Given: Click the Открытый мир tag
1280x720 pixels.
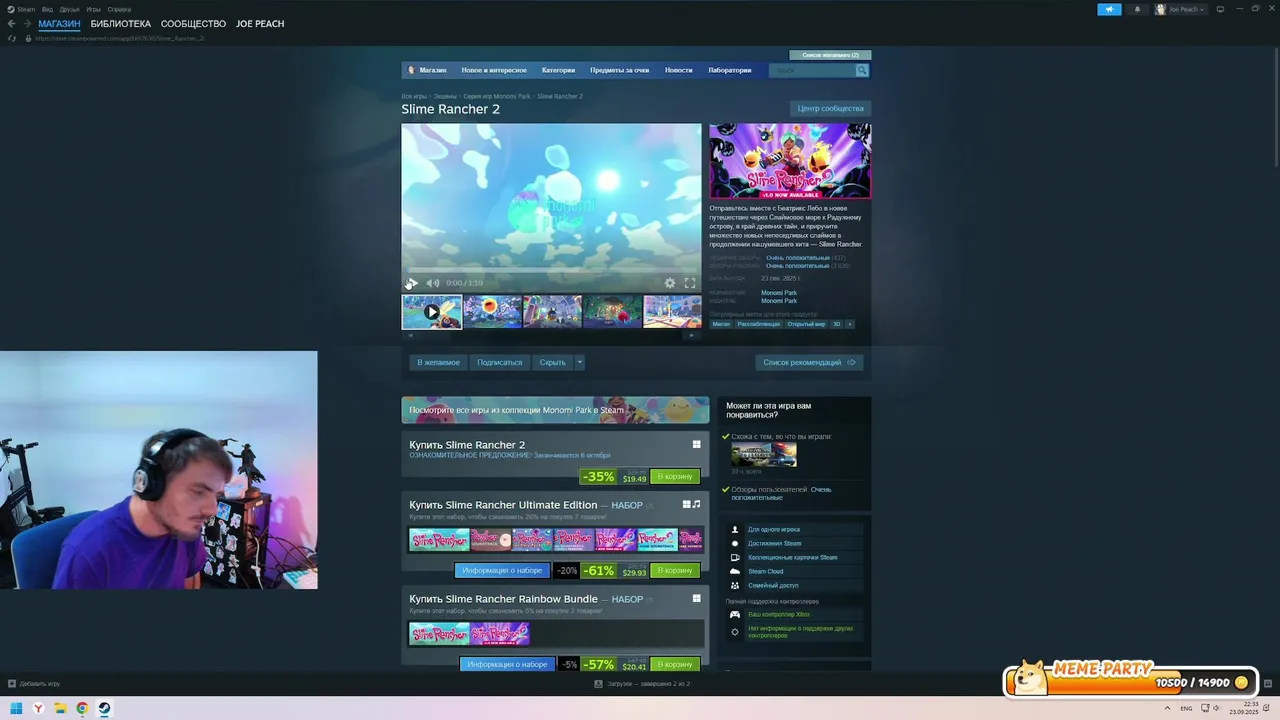Looking at the screenshot, I should (x=806, y=324).
